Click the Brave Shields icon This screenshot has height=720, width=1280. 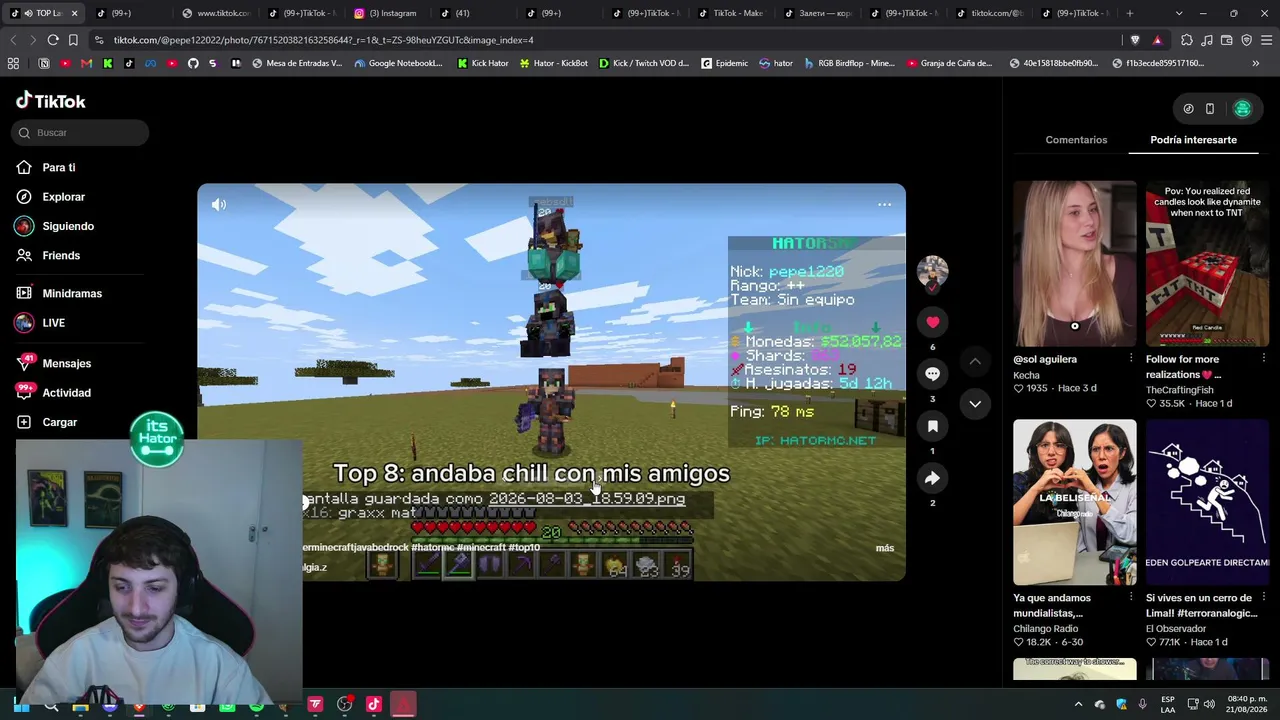point(1135,40)
